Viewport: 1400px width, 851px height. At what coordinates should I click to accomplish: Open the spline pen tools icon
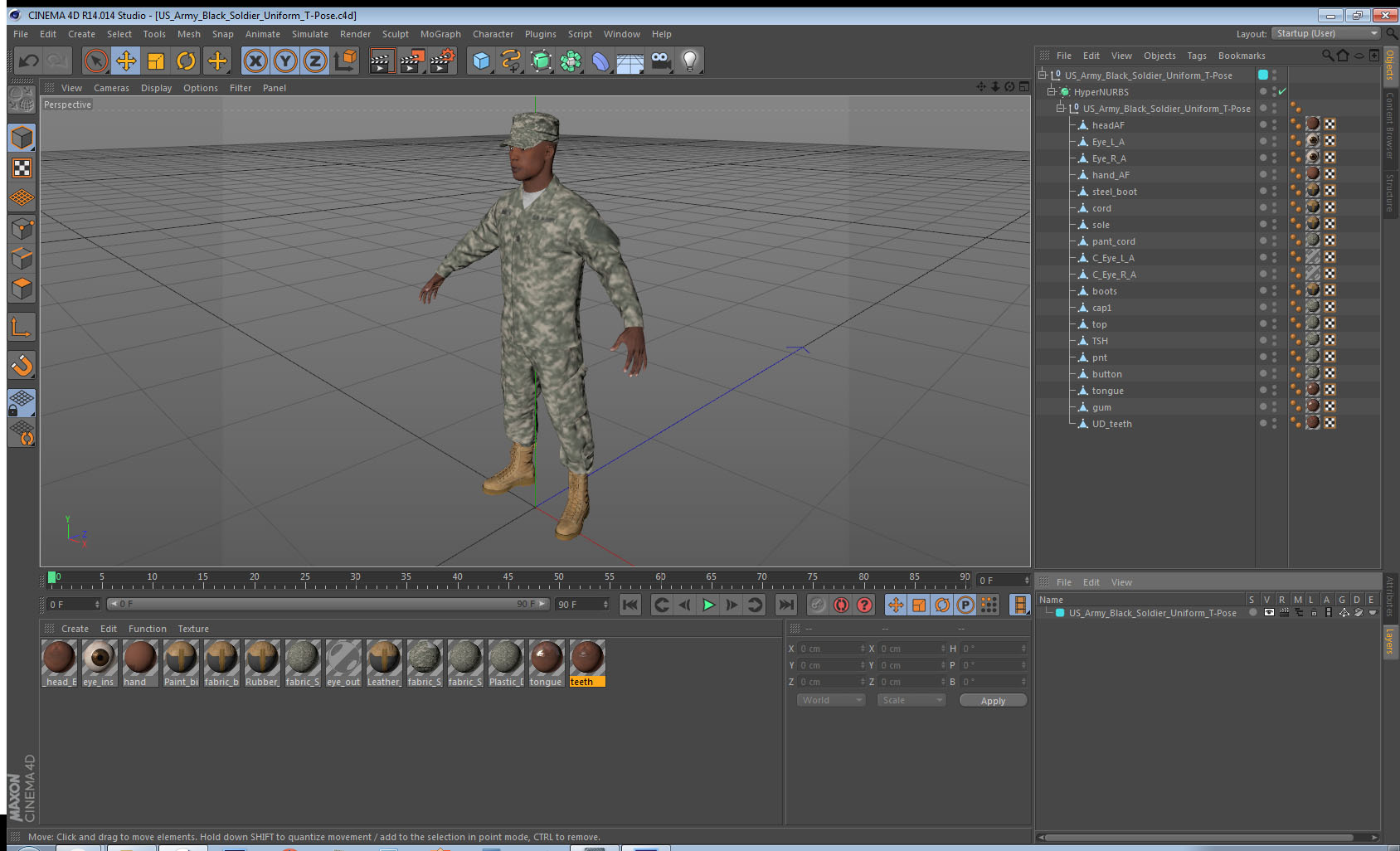(511, 61)
